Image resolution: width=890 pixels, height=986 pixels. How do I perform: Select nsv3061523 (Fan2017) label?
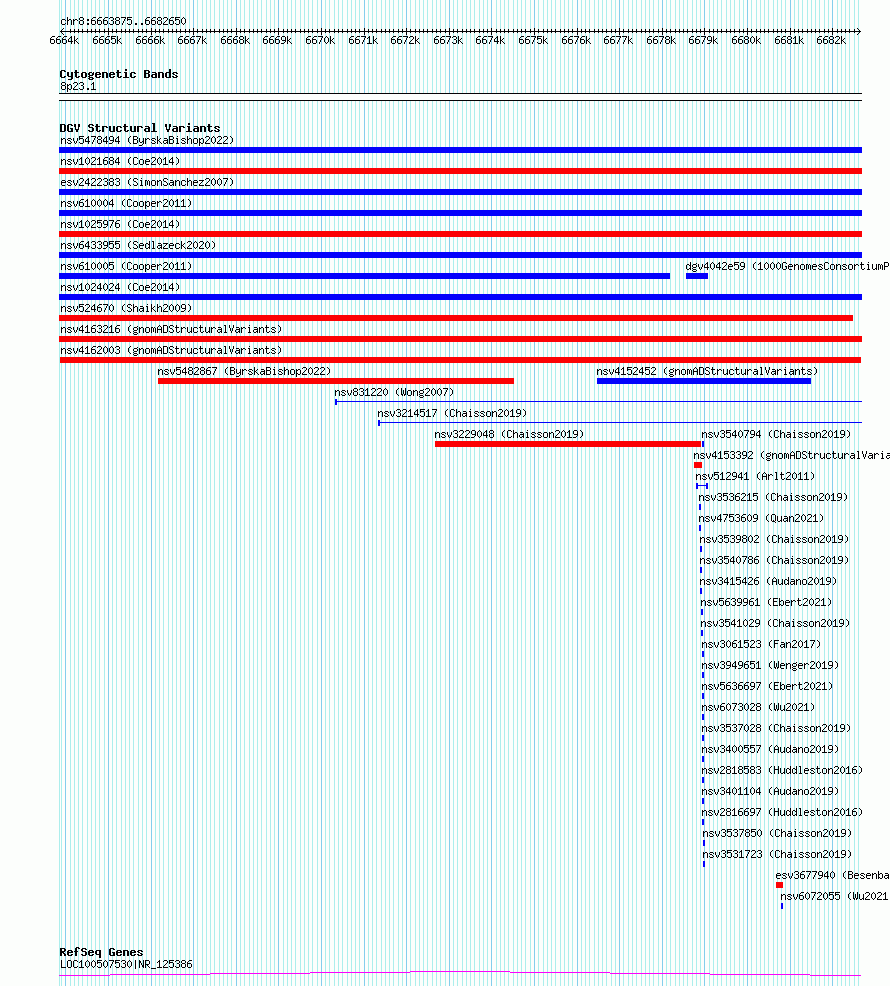pos(761,645)
